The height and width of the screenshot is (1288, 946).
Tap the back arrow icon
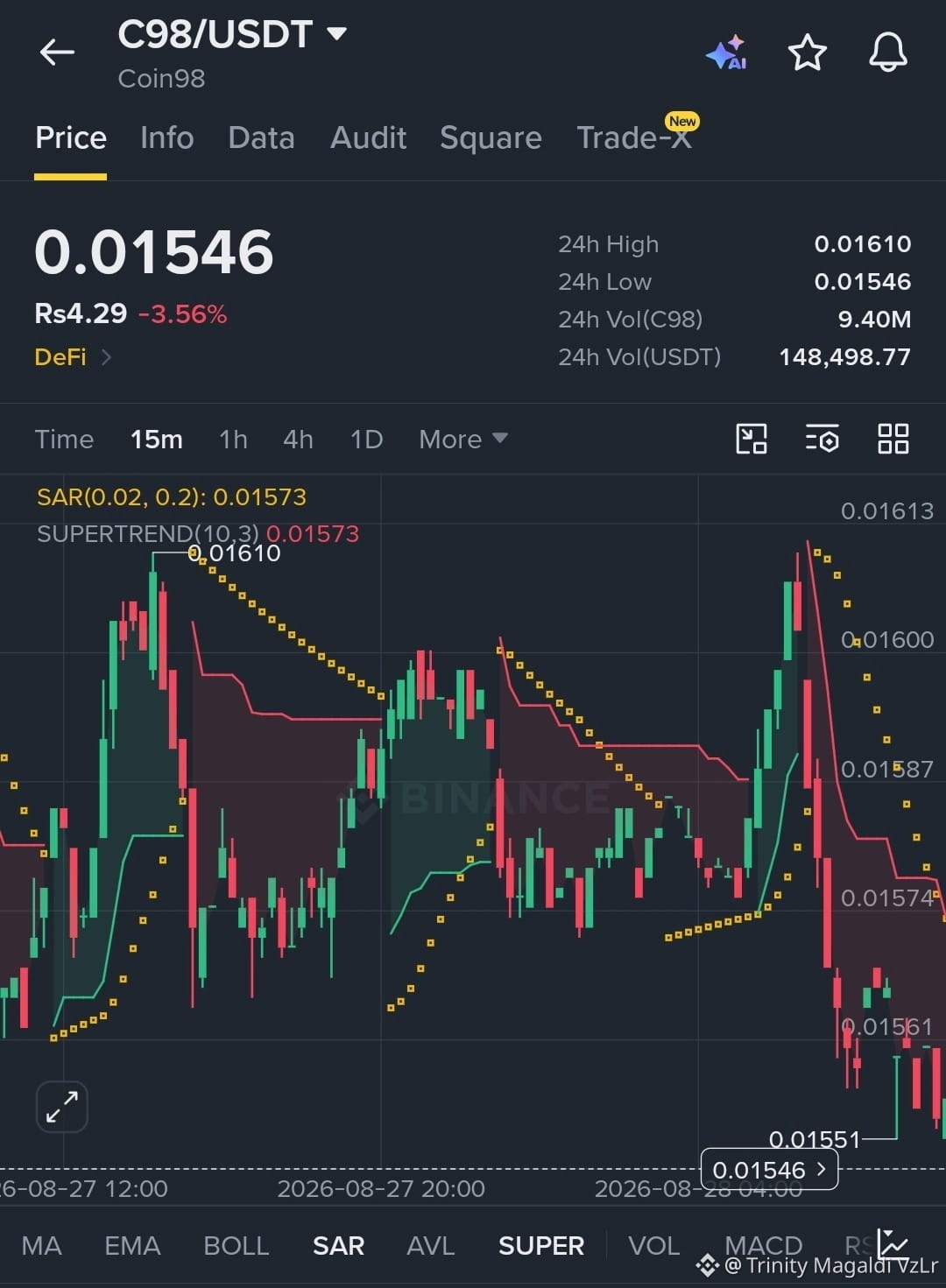(x=57, y=53)
